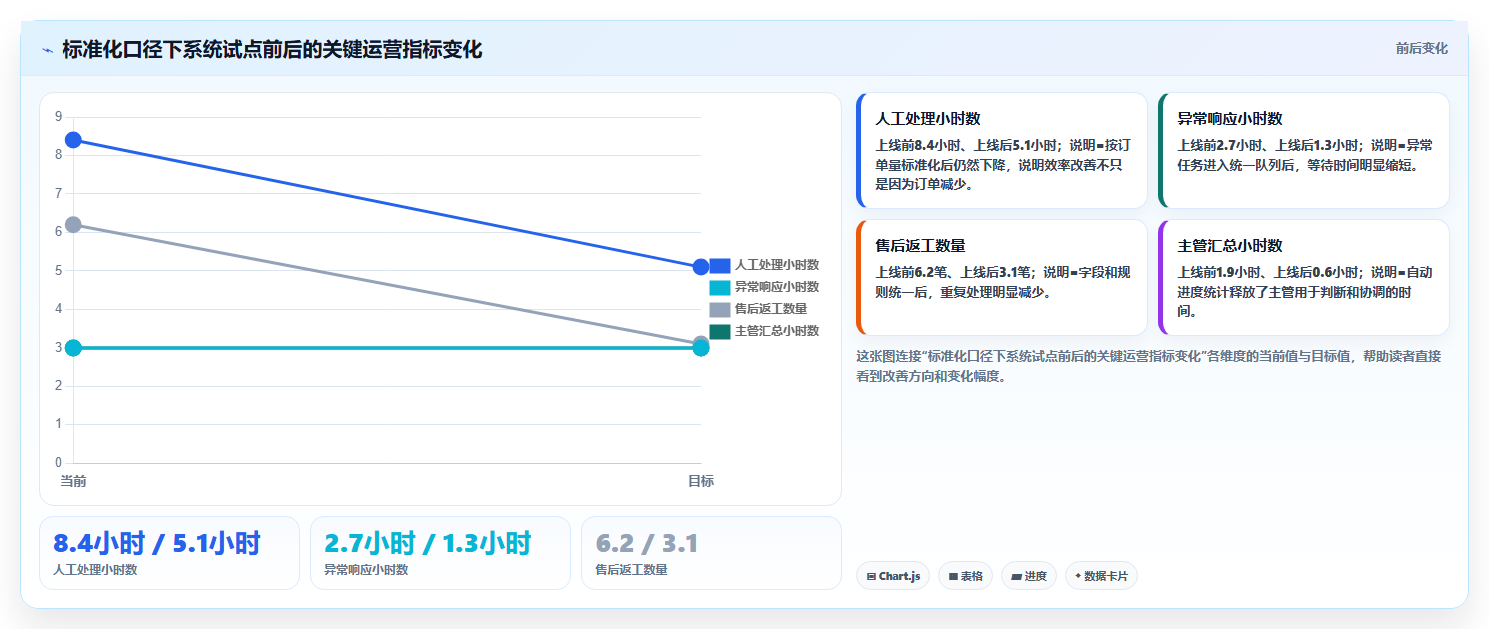Click the y-axis label 9
The width and height of the screenshot is (1489, 629).
click(59, 116)
